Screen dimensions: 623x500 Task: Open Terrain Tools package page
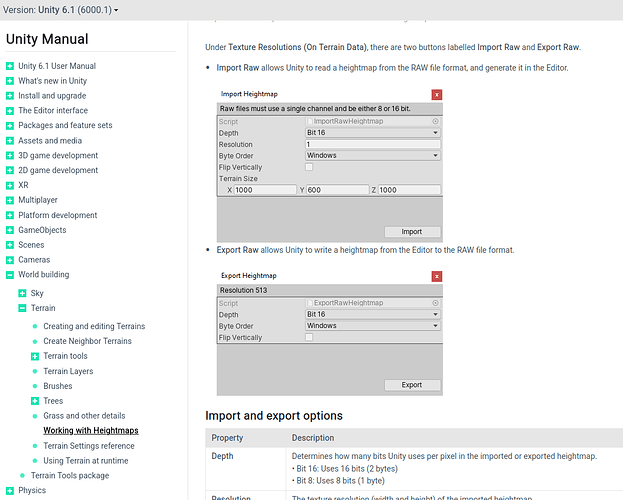click(x=70, y=475)
